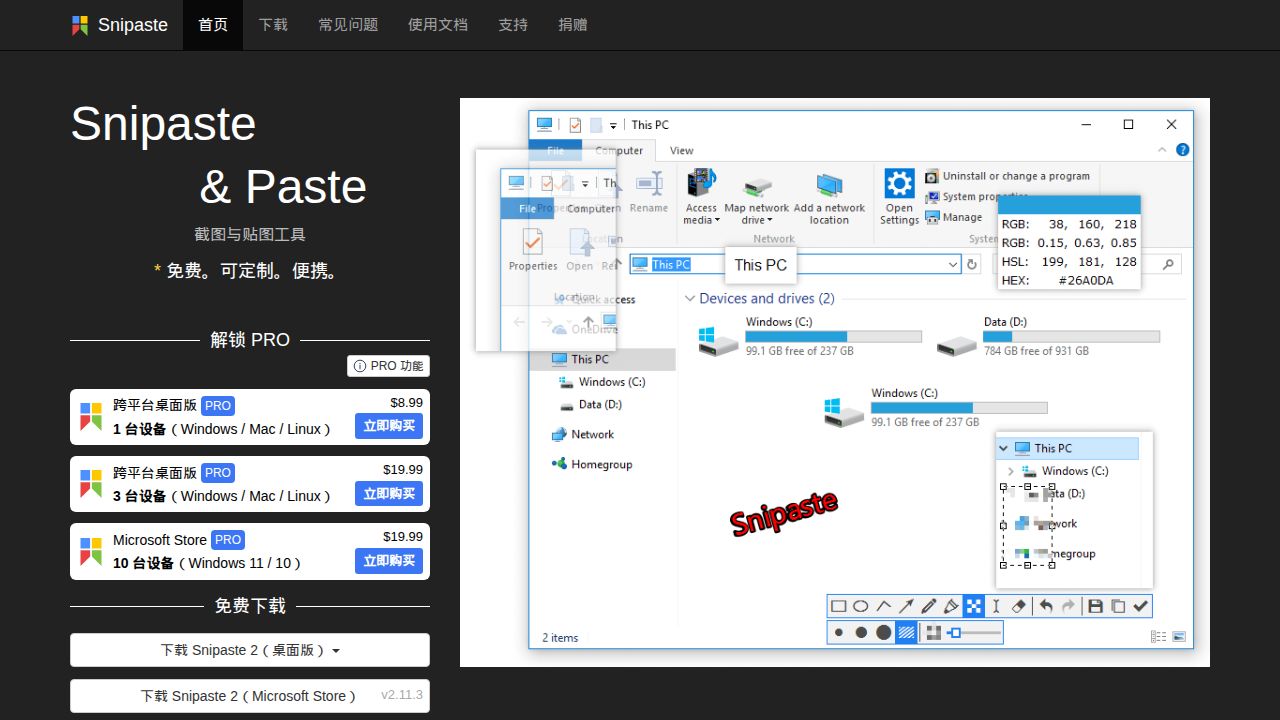The width and height of the screenshot is (1280, 720).
Task: Open the 下载 Snipaste 2 (桌面版) dropdown
Action: [x=250, y=650]
